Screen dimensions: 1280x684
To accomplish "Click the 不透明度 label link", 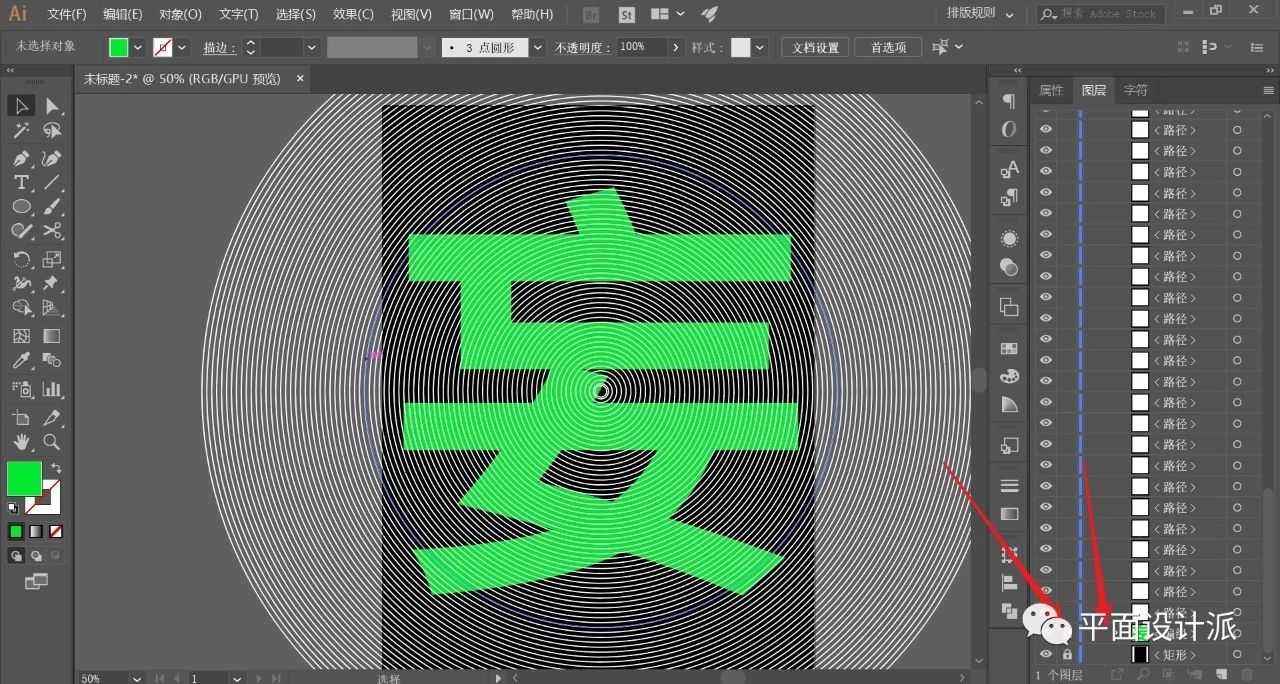I will 581,47.
